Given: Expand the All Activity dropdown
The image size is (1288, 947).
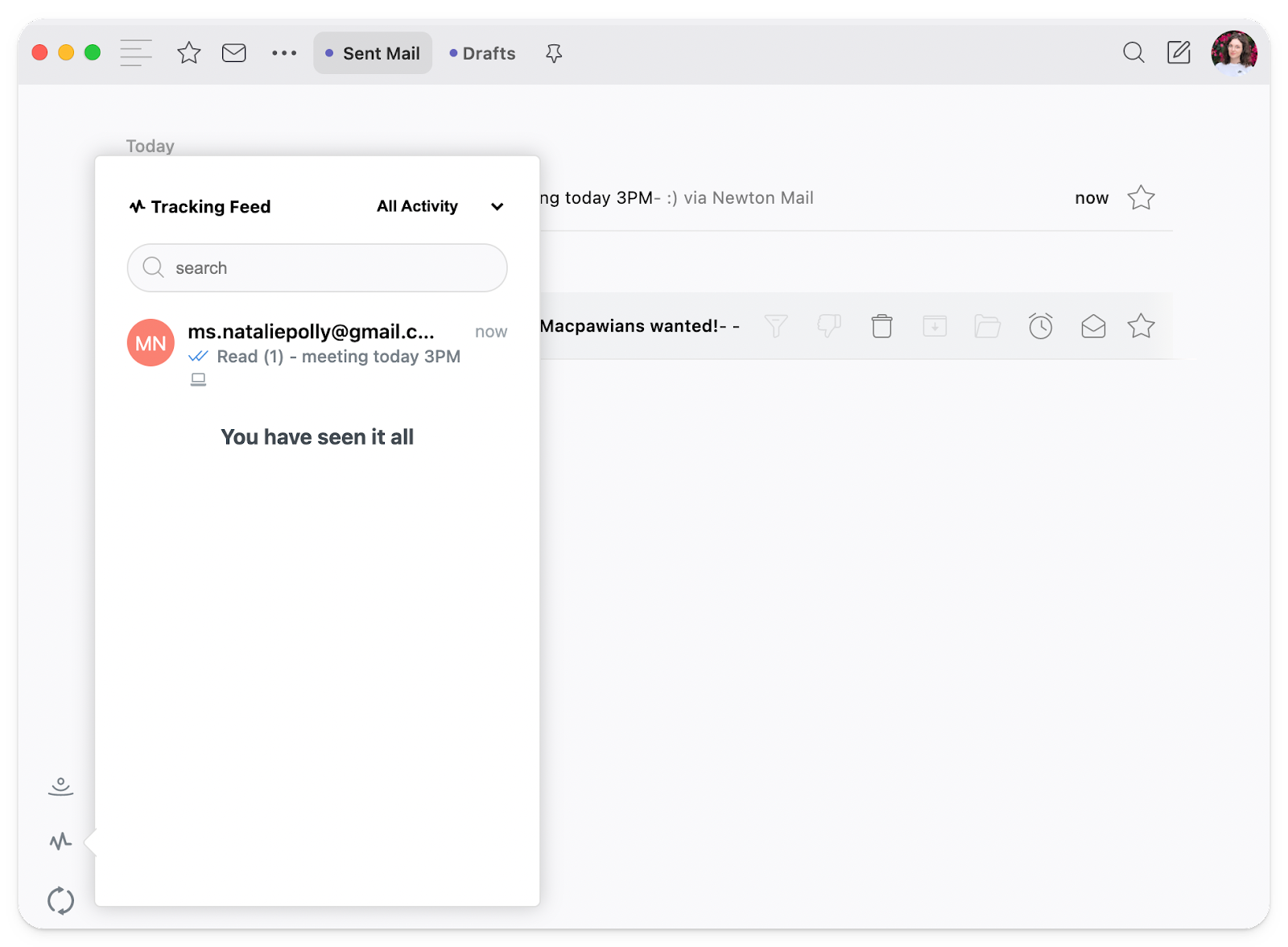Looking at the screenshot, I should pyautogui.click(x=440, y=206).
